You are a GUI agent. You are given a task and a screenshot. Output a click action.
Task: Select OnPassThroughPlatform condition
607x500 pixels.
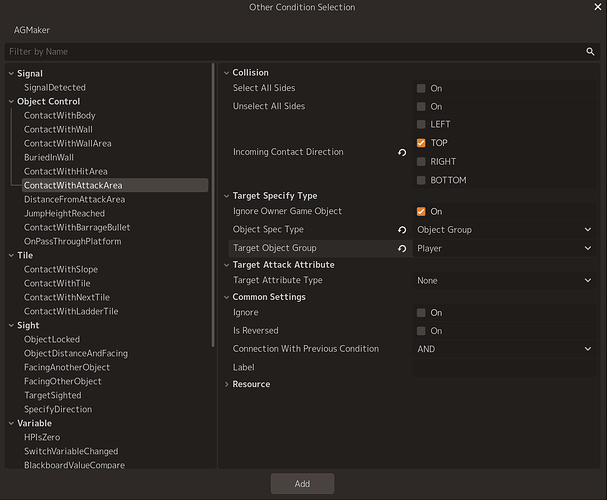(73, 241)
